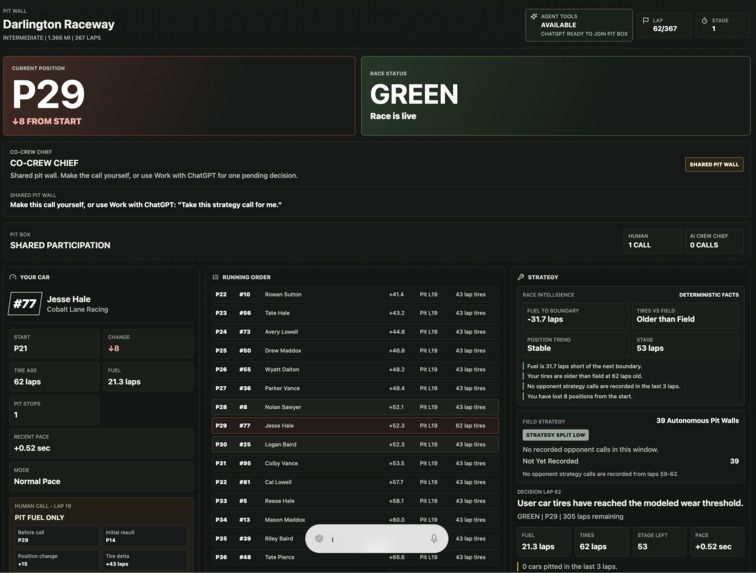Click the microphone icon in the floating bar
The width and height of the screenshot is (756, 573).
point(434,539)
